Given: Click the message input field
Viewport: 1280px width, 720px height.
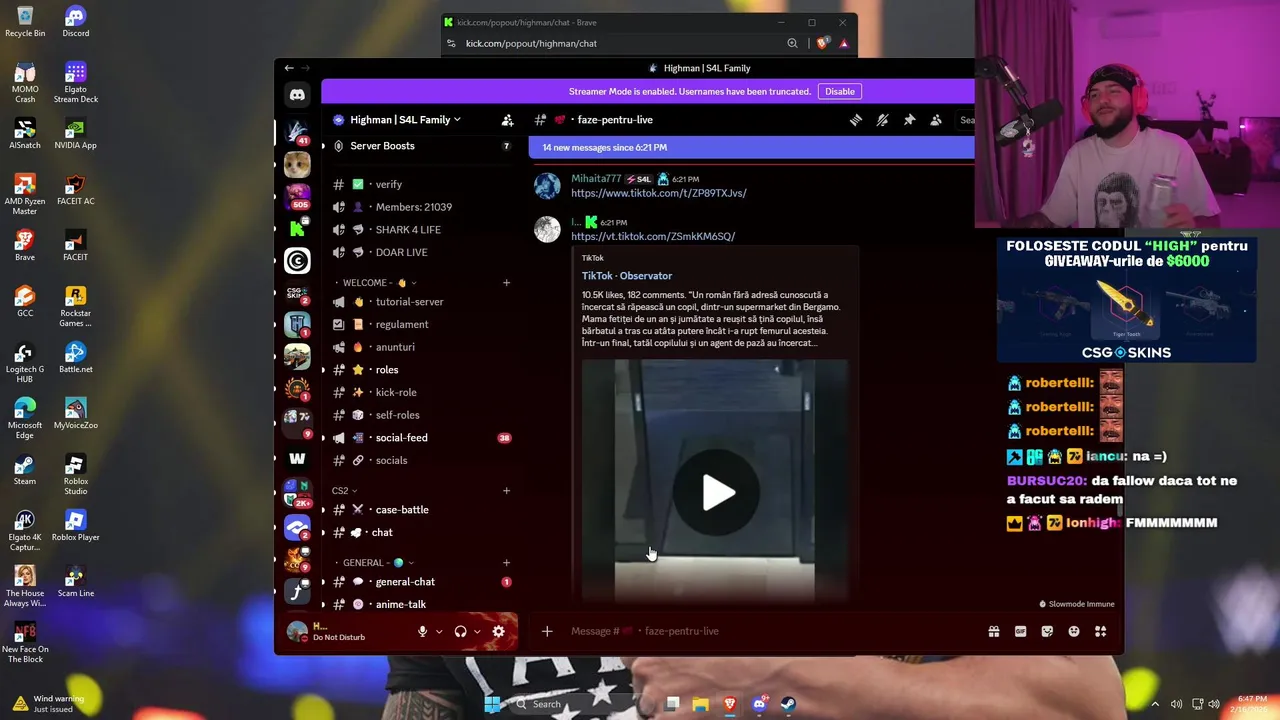Looking at the screenshot, I should pyautogui.click(x=770, y=631).
